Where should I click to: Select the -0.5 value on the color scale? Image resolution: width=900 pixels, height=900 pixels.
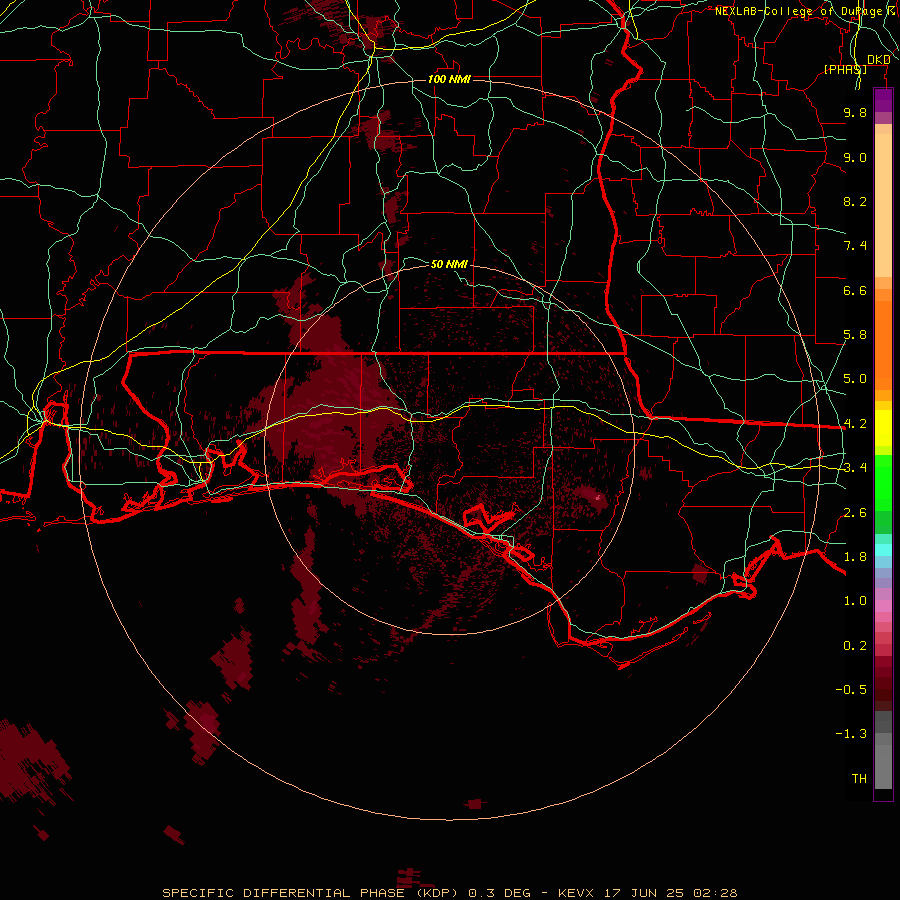851,689
